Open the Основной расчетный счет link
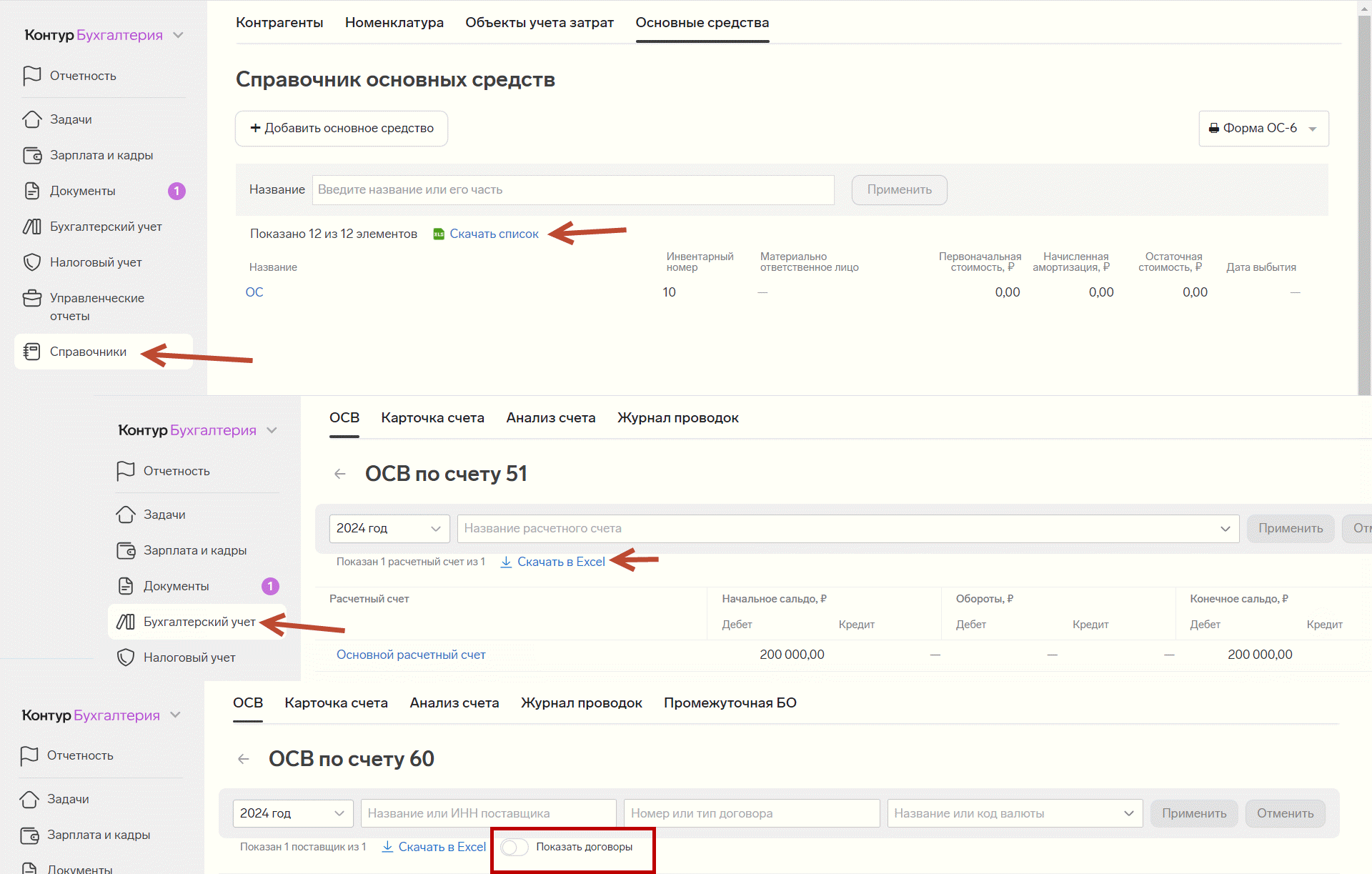 (411, 655)
